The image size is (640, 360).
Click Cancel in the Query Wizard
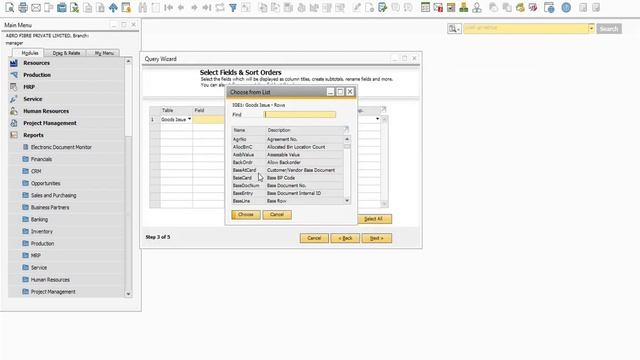coord(314,238)
